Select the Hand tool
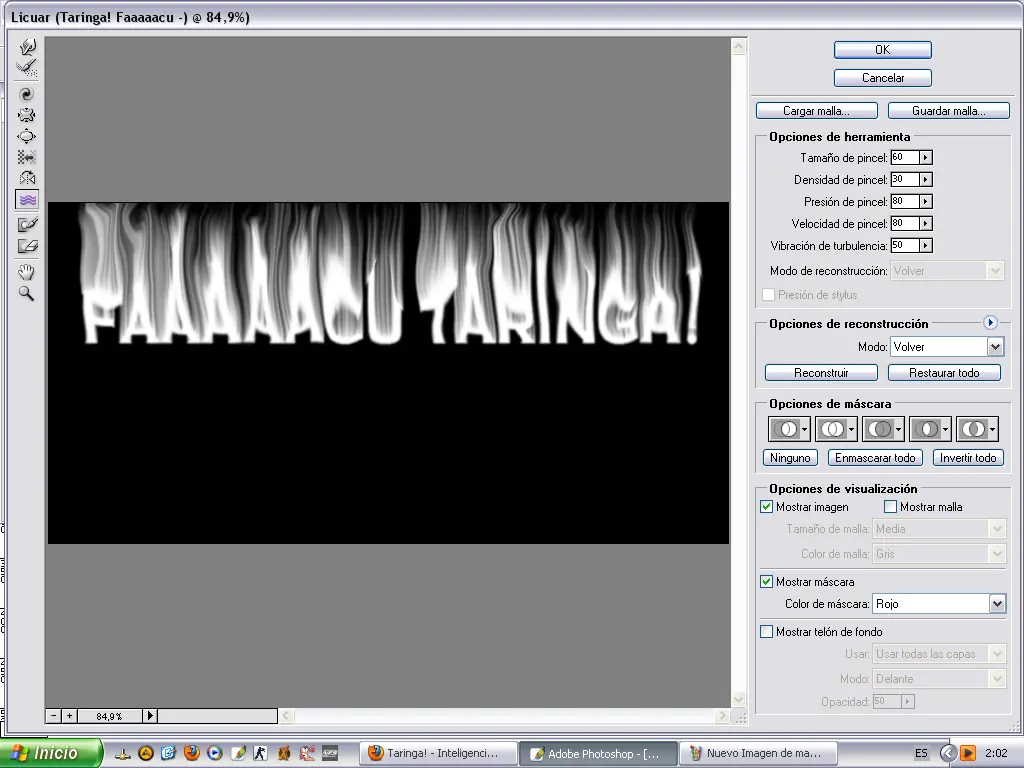Screen dimensions: 1024x768 27,272
